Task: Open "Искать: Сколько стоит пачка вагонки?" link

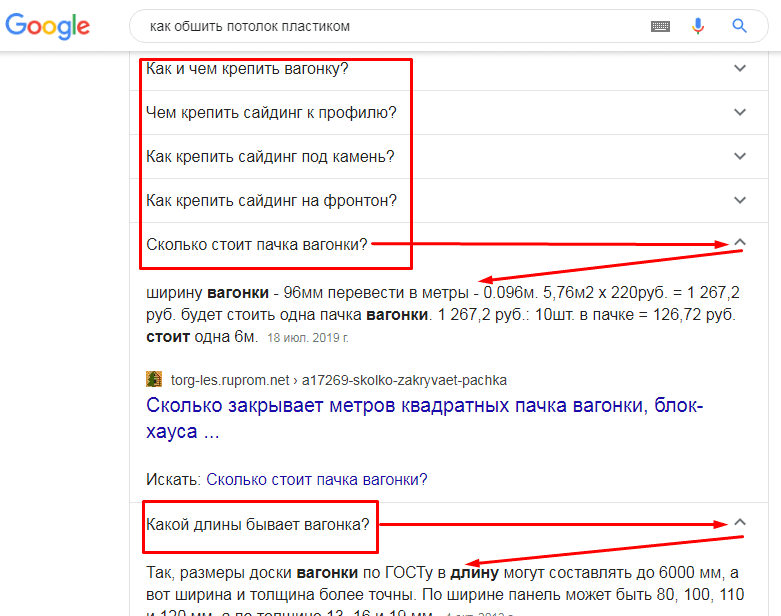Action: [317, 480]
